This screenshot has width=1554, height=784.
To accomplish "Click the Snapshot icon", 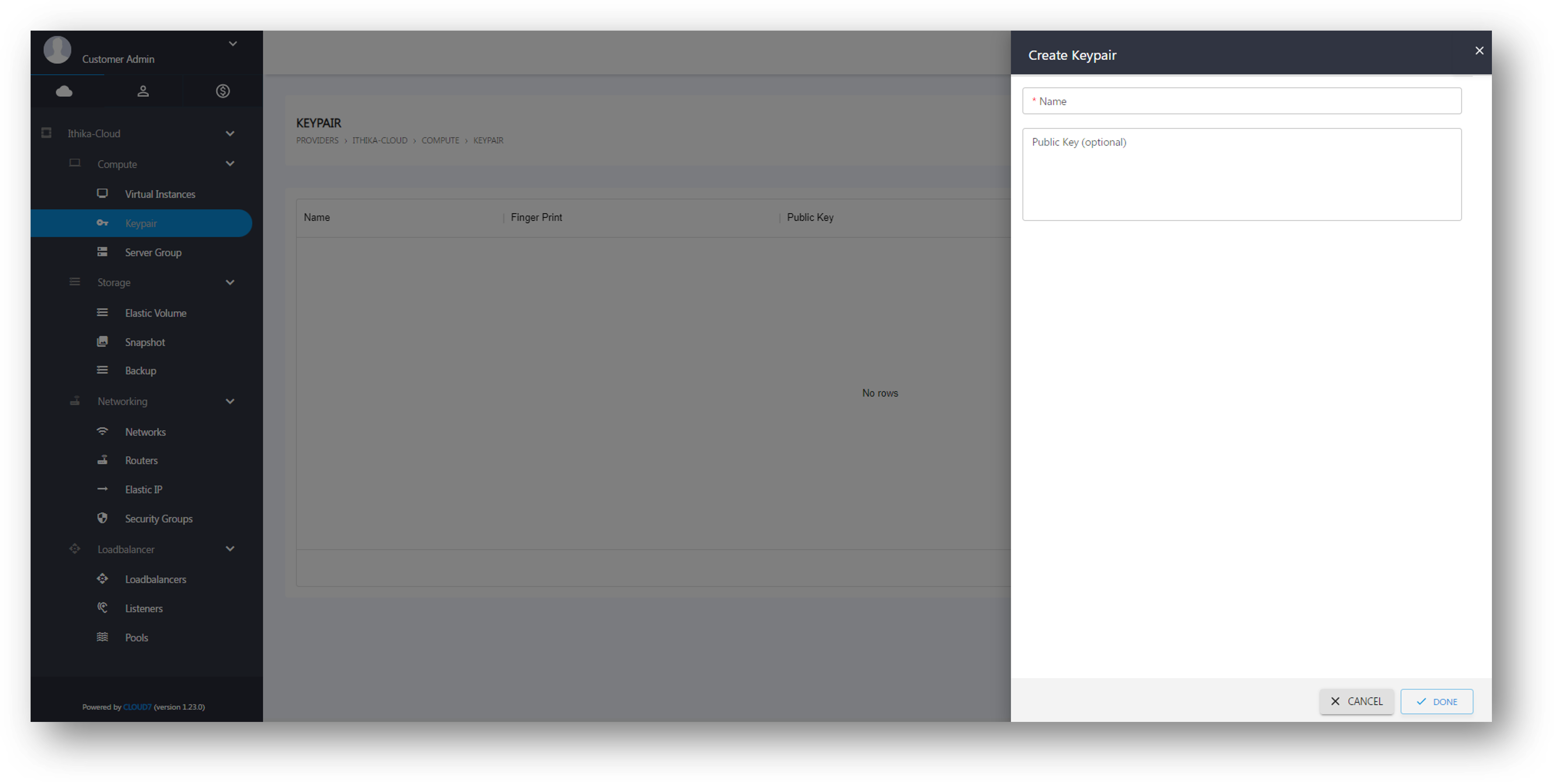I will tap(103, 341).
